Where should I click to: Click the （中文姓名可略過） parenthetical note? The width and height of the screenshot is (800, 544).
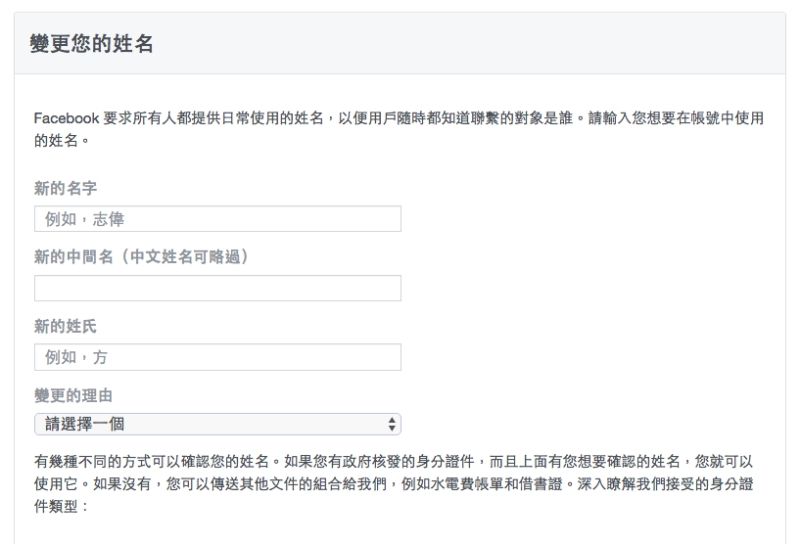(x=184, y=257)
